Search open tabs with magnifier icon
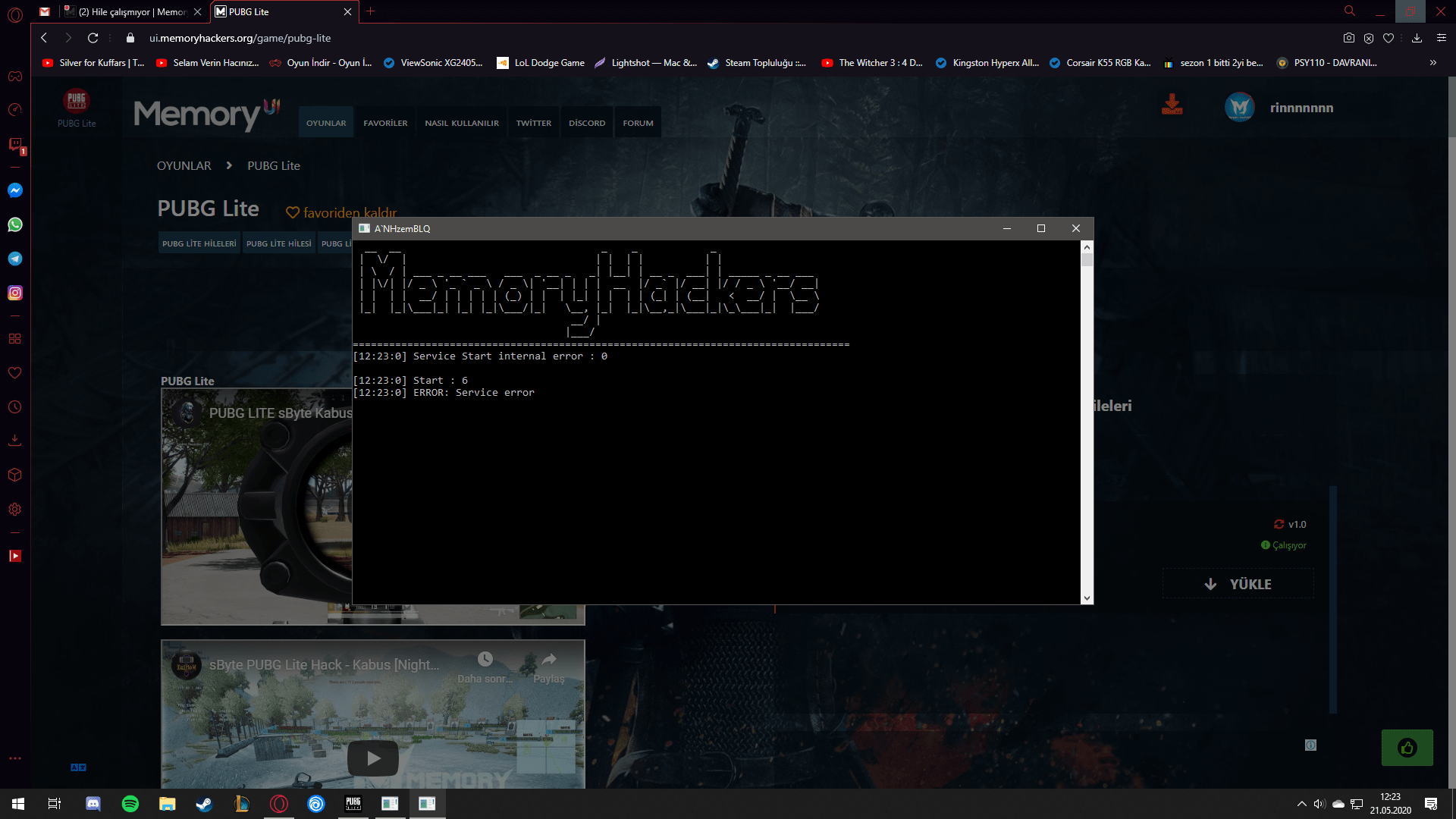Viewport: 1456px width, 819px height. click(1350, 11)
